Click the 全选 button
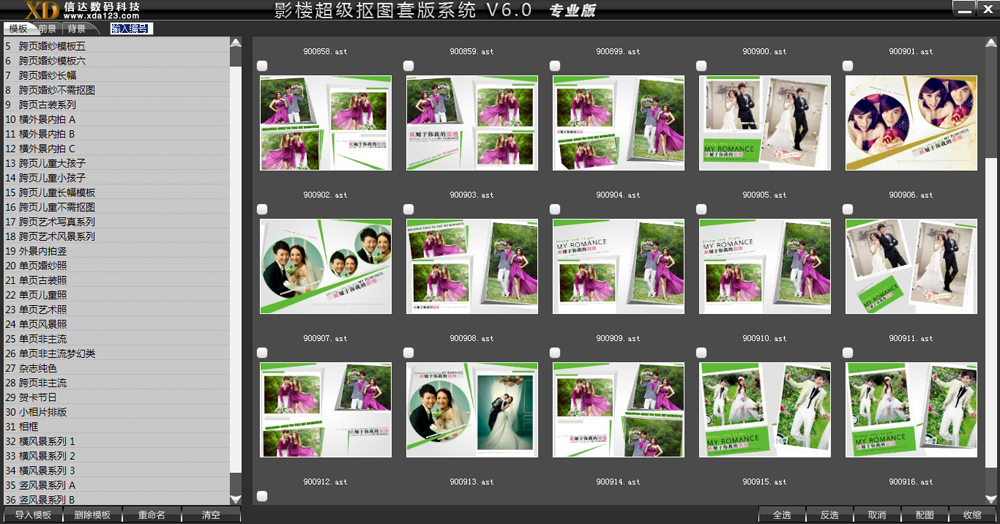Viewport: 1000px width, 524px height. click(x=782, y=515)
